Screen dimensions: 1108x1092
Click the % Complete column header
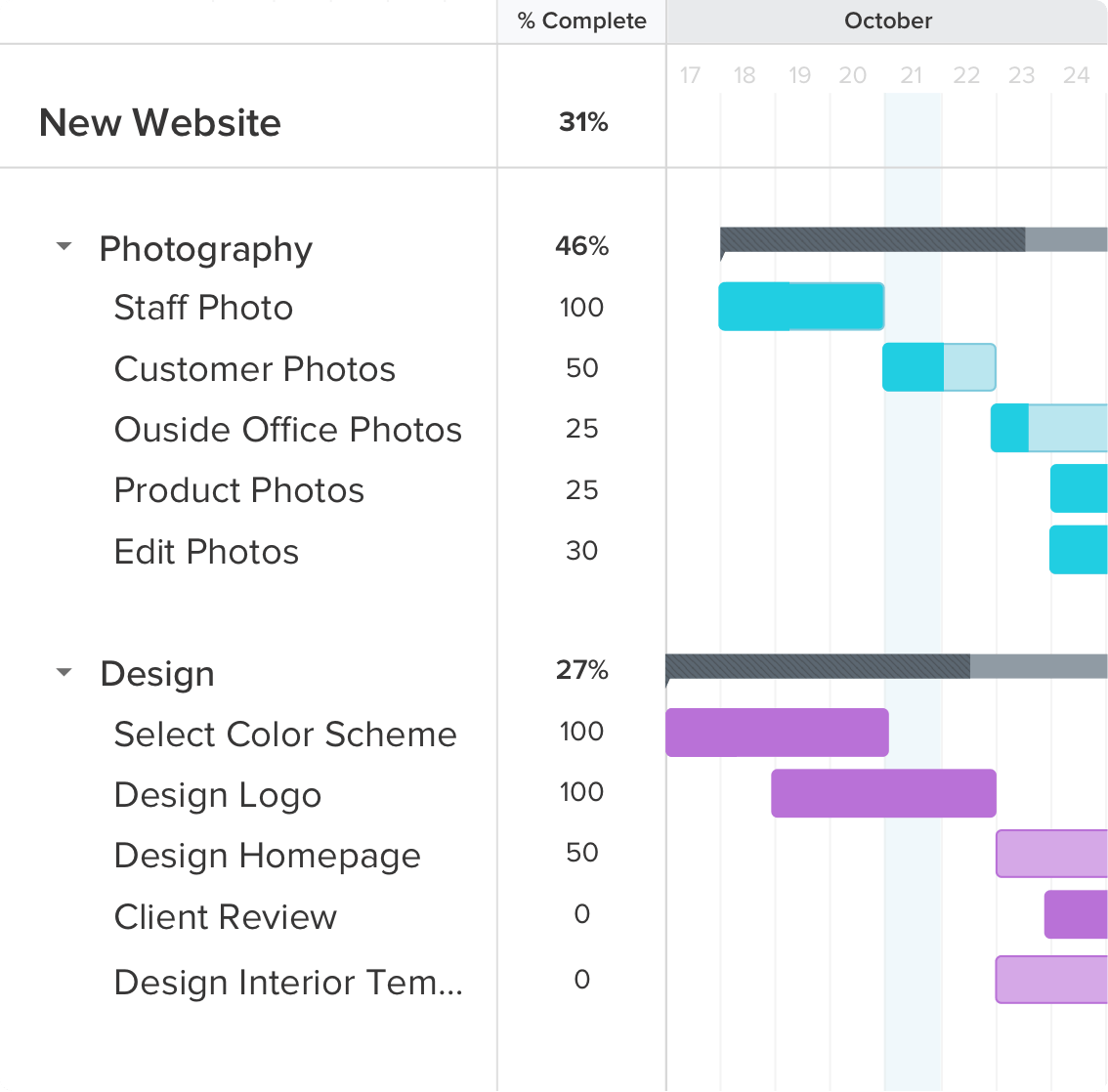[581, 21]
